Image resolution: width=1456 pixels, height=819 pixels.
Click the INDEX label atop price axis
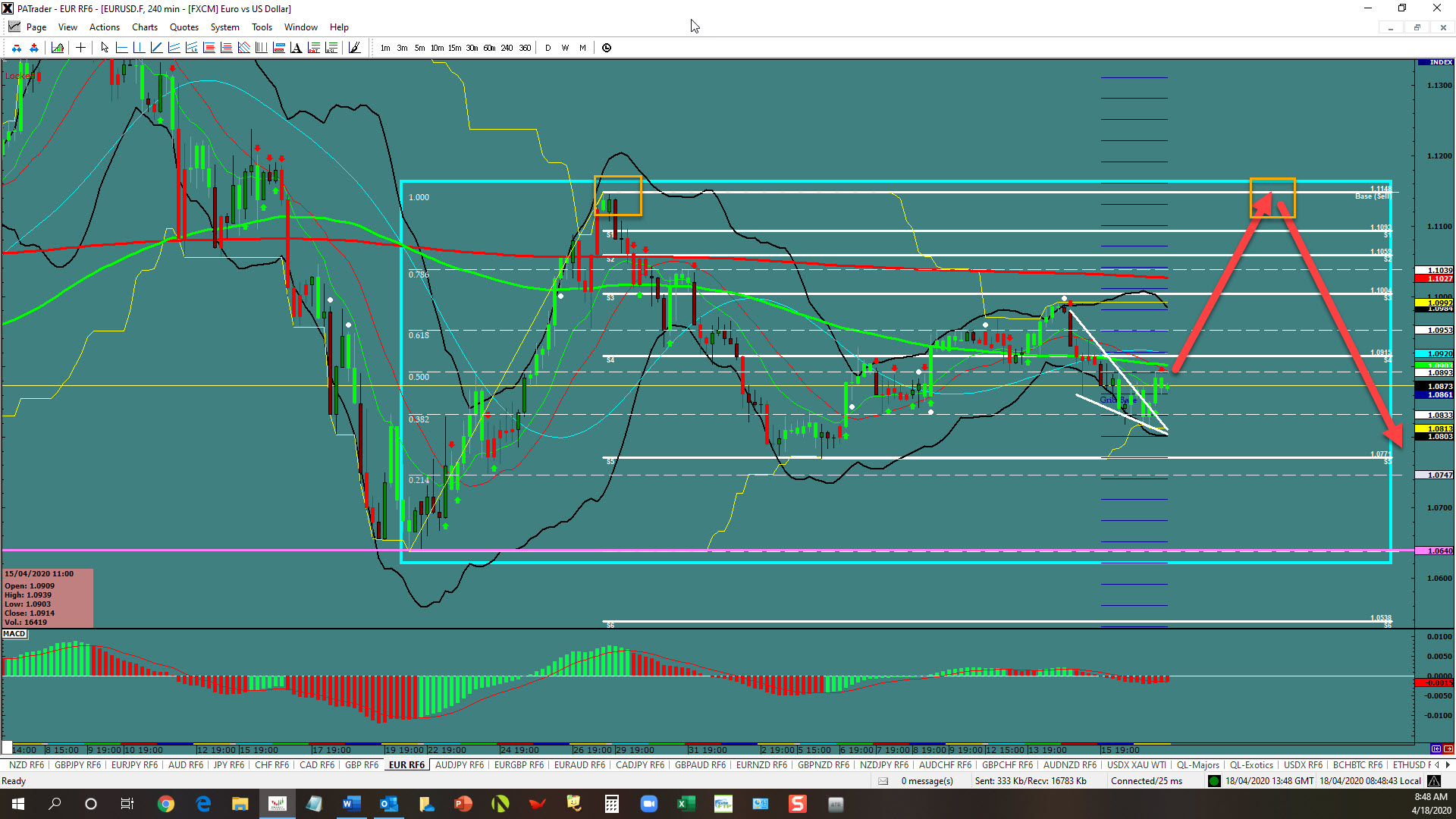click(x=1436, y=62)
